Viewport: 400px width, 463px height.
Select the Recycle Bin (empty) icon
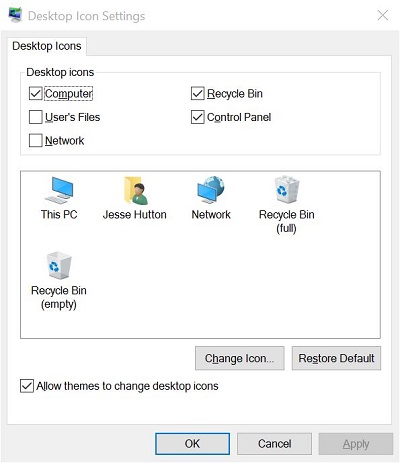(59, 281)
